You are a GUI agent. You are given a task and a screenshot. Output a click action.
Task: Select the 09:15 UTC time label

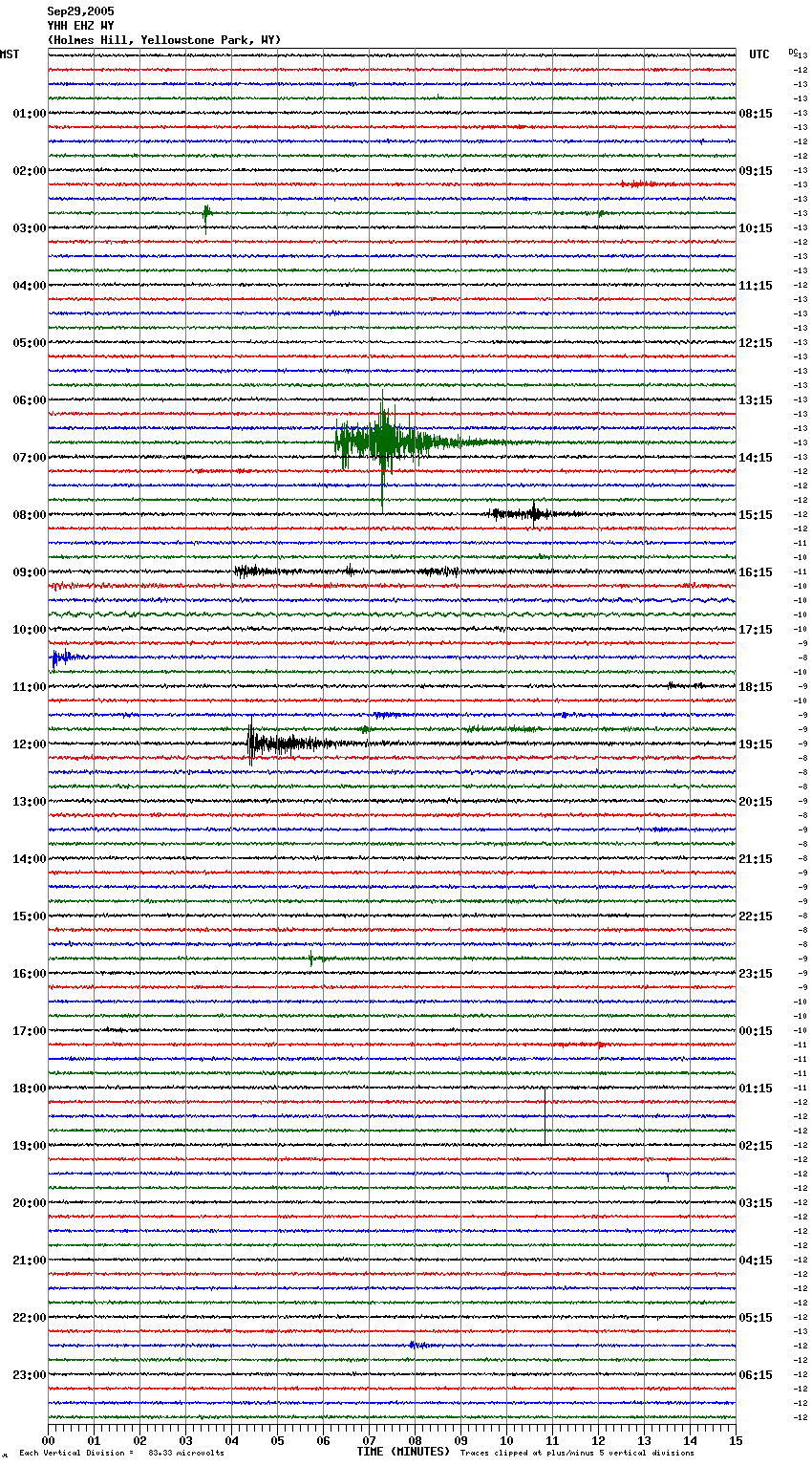pyautogui.click(x=756, y=171)
